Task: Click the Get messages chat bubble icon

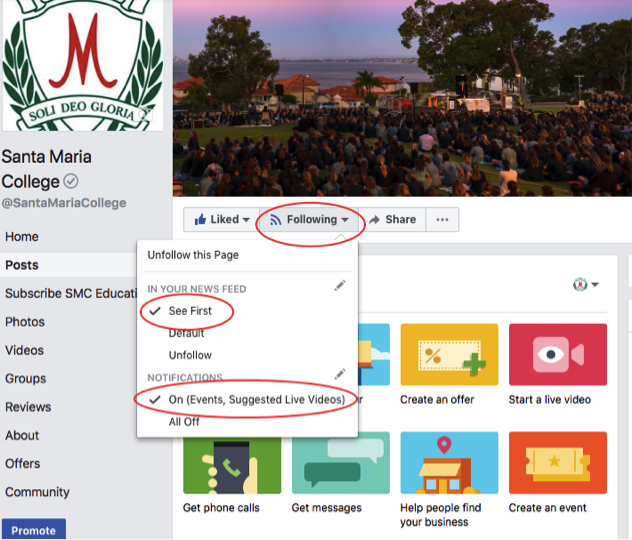Action: pos(341,465)
